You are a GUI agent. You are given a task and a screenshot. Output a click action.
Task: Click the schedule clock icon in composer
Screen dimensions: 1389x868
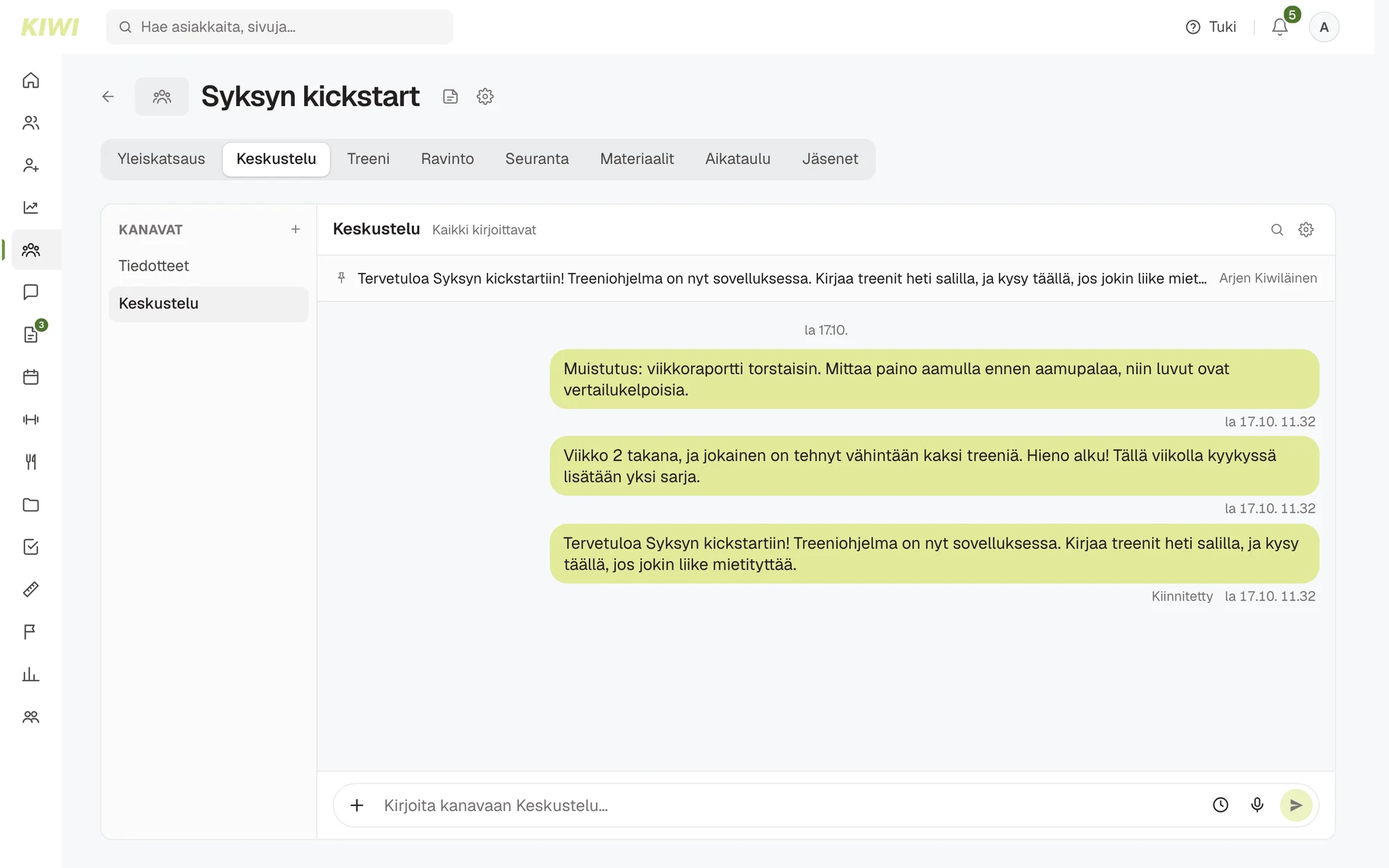click(1220, 806)
